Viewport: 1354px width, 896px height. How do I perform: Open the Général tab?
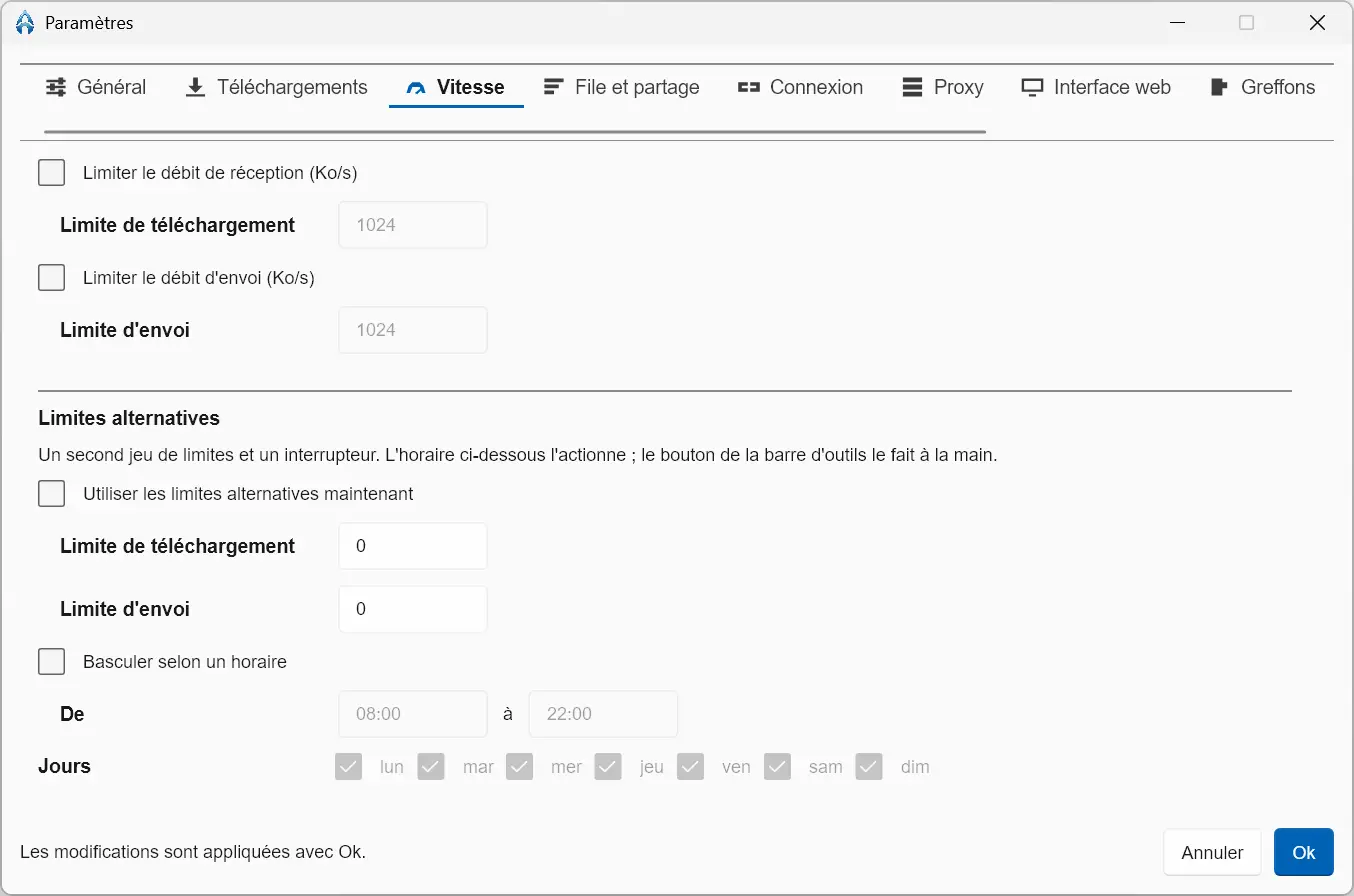[96, 87]
